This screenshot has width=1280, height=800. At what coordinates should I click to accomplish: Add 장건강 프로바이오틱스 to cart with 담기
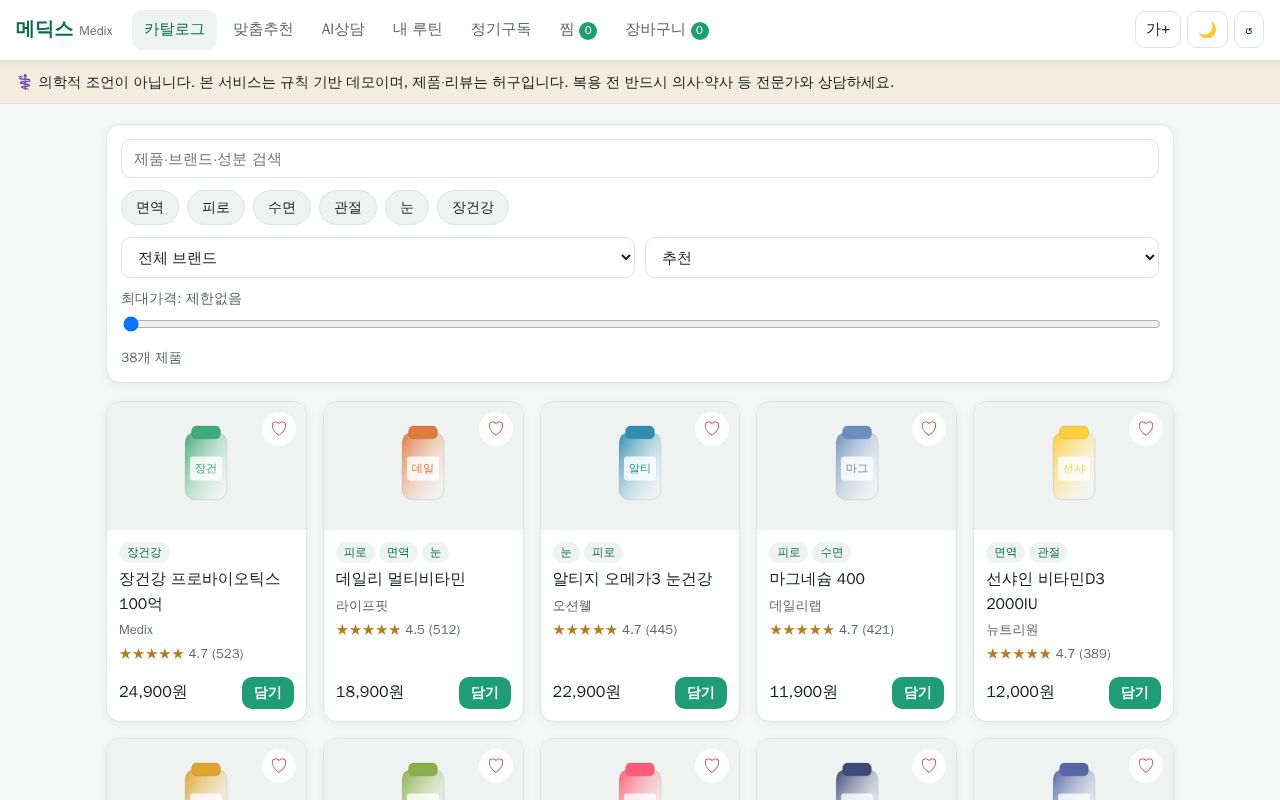point(268,693)
